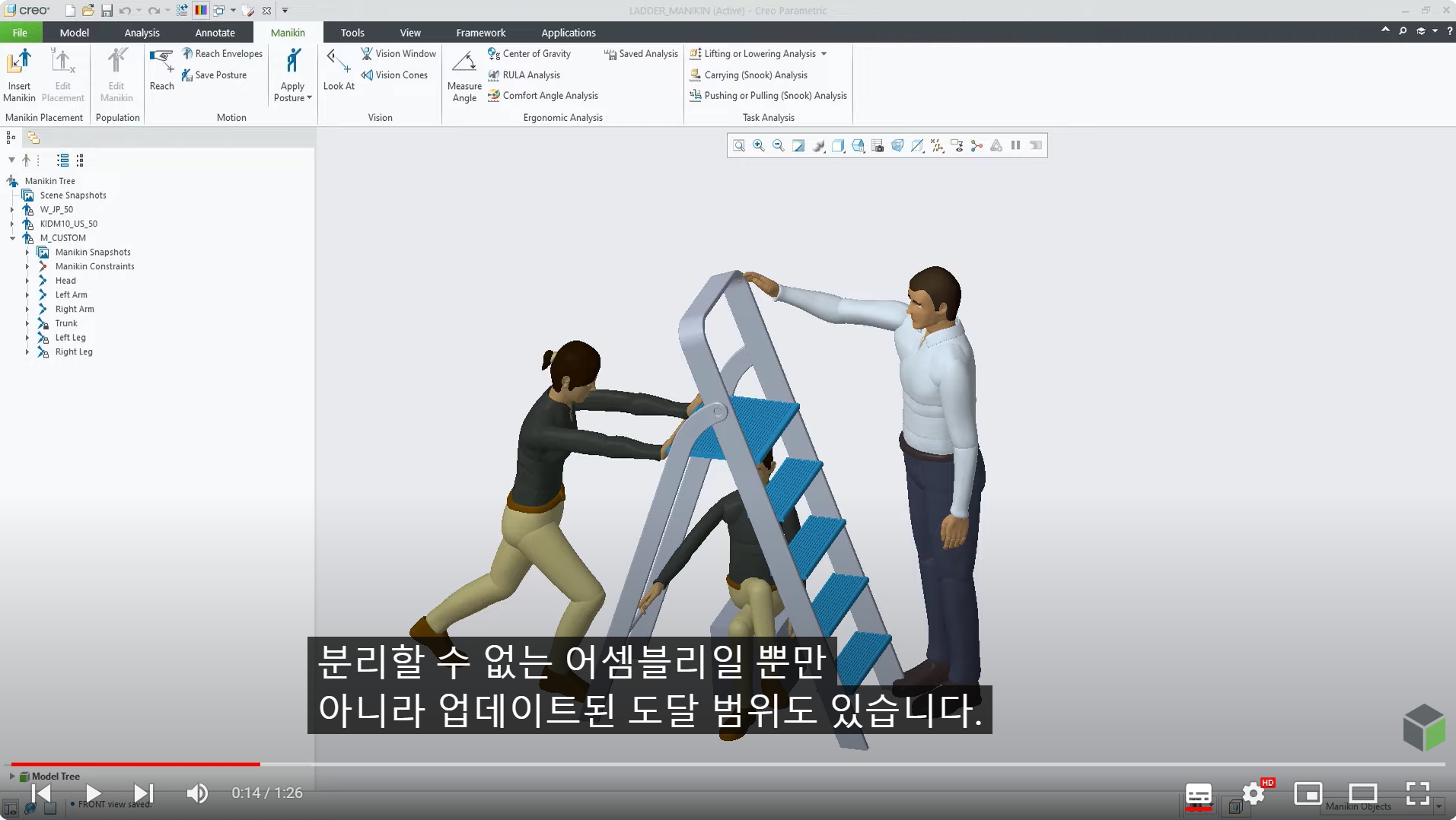Expand the Manikin Constraints node

[x=27, y=266]
